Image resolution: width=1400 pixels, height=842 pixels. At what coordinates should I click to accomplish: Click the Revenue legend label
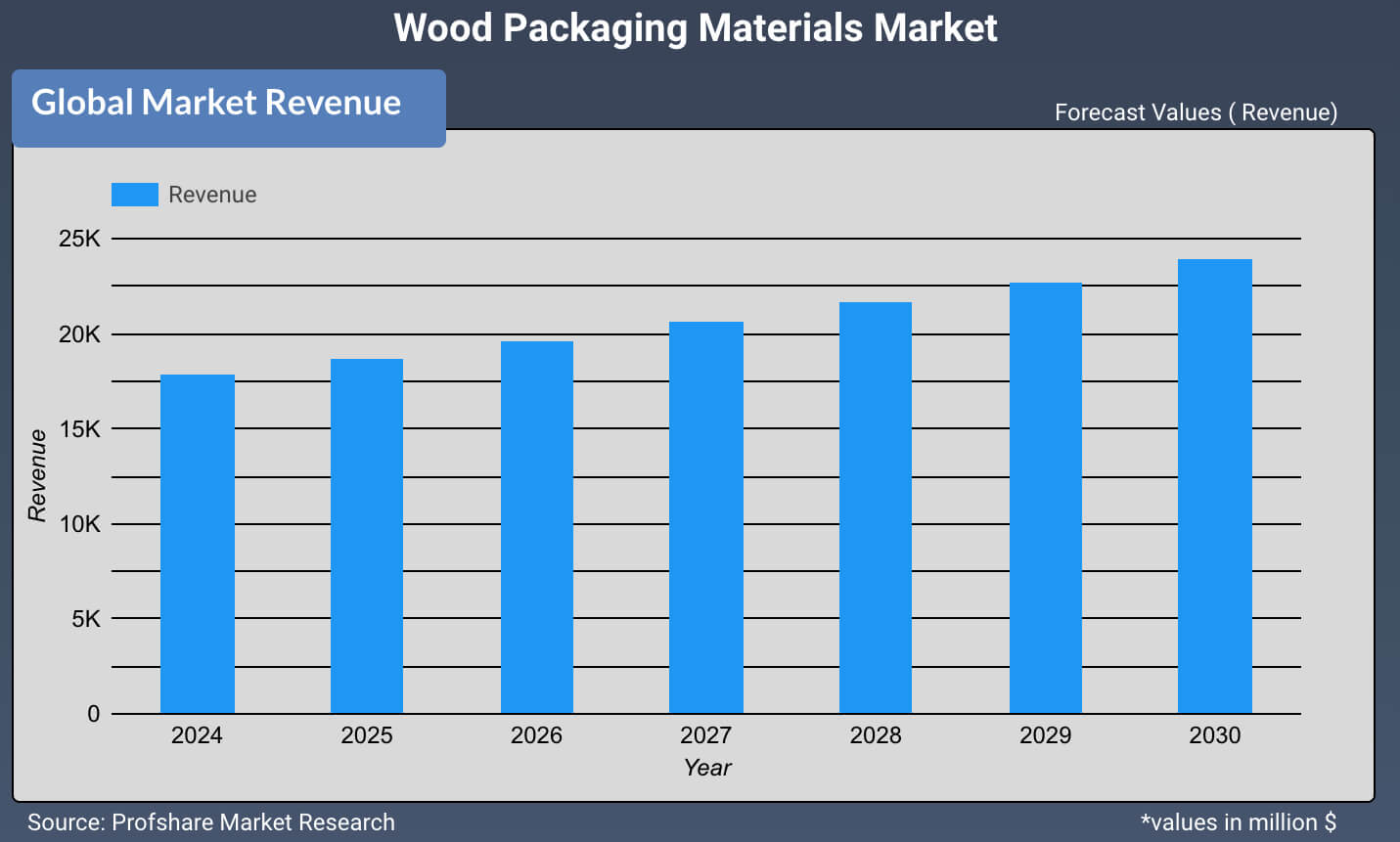tap(212, 195)
